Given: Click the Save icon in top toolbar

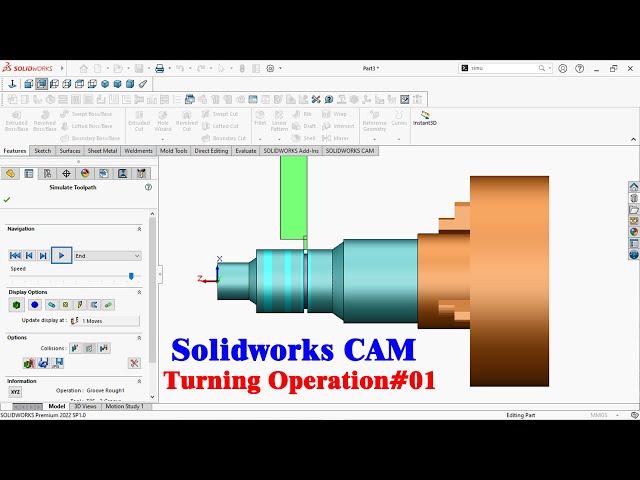Looking at the screenshot, I should (139, 69).
